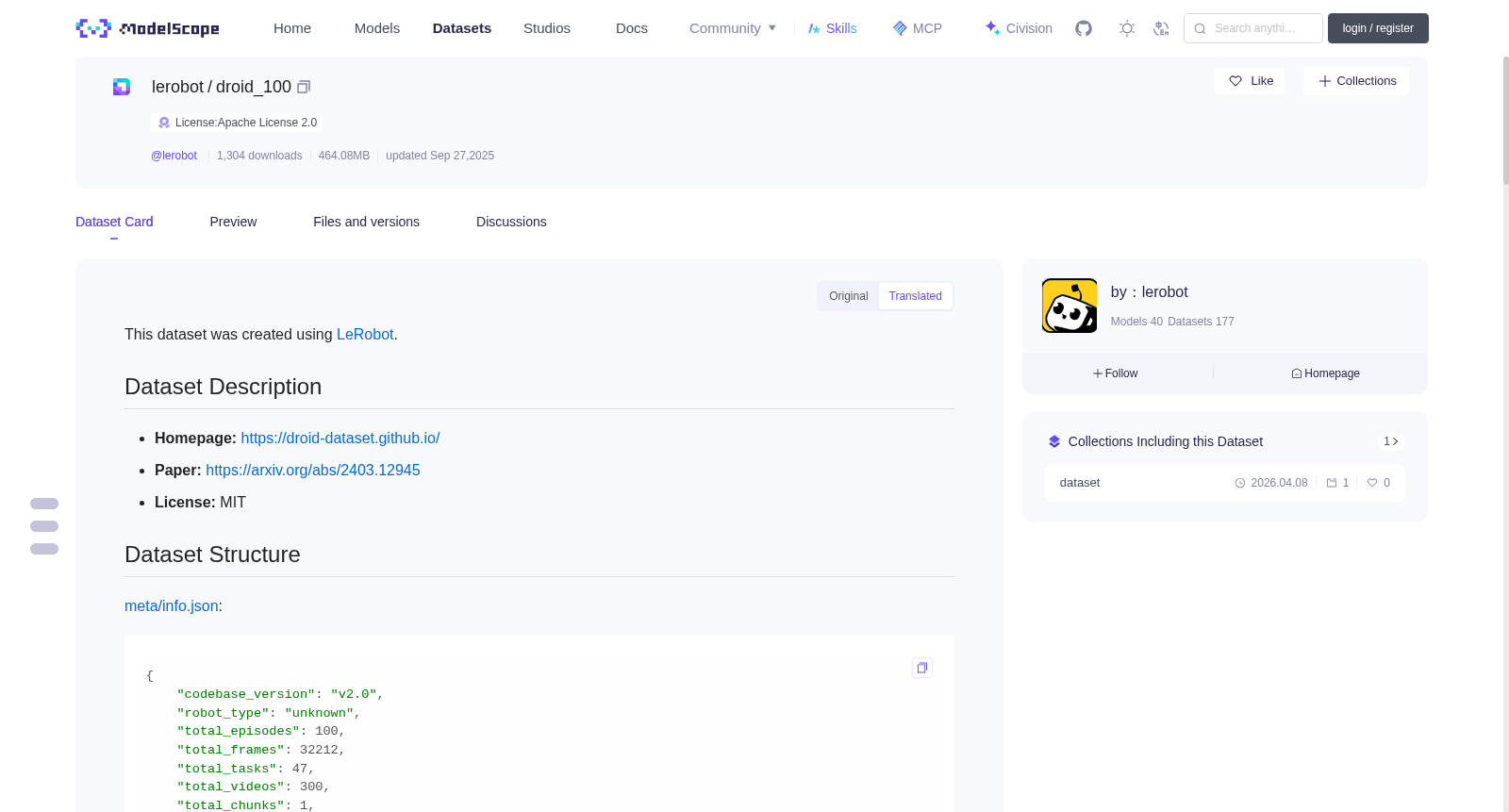Expand collections list via the 1 chevron
Image resolution: width=1509 pixels, height=812 pixels.
coord(1390,441)
